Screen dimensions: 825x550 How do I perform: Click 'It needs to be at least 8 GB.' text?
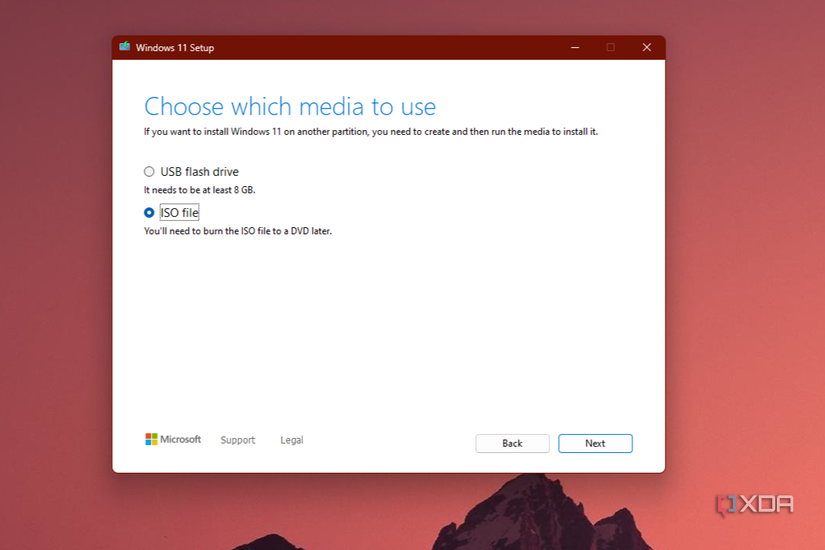point(199,190)
